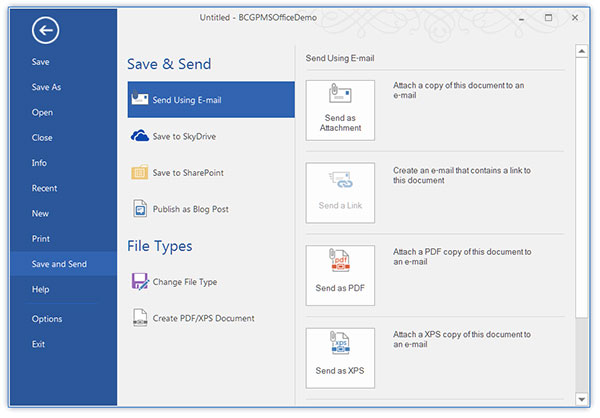Screen dimensions: 600x418
Task: Open the Change File Type icon
Action: click(139, 282)
